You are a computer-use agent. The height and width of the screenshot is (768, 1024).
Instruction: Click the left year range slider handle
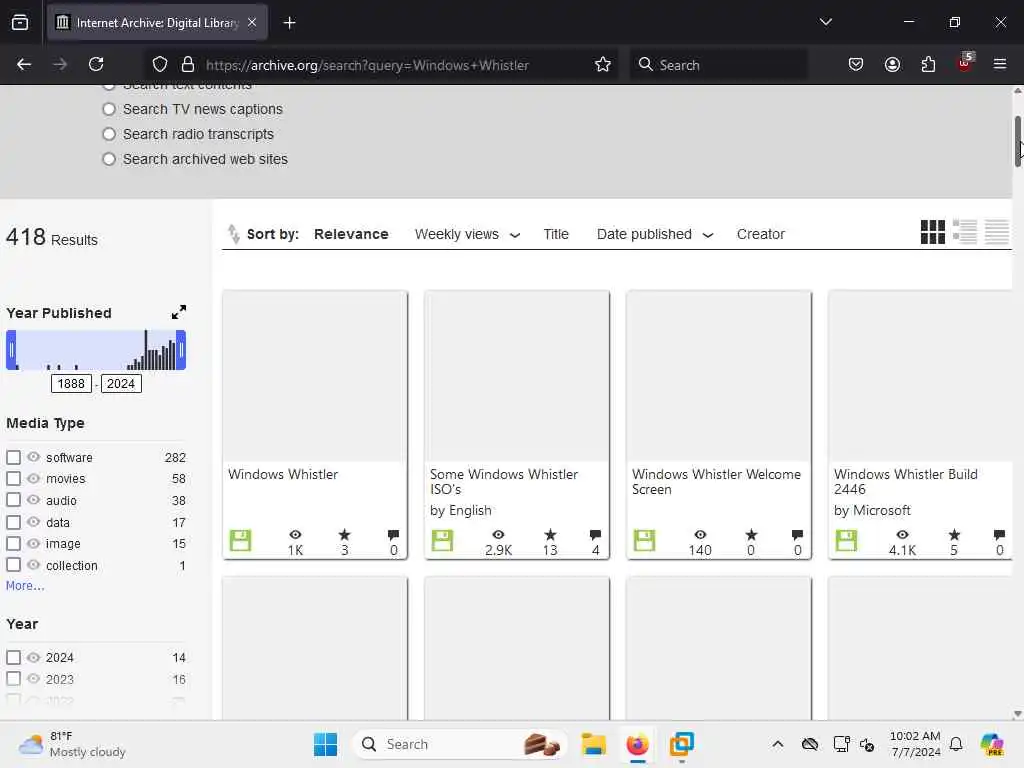[x=11, y=349]
